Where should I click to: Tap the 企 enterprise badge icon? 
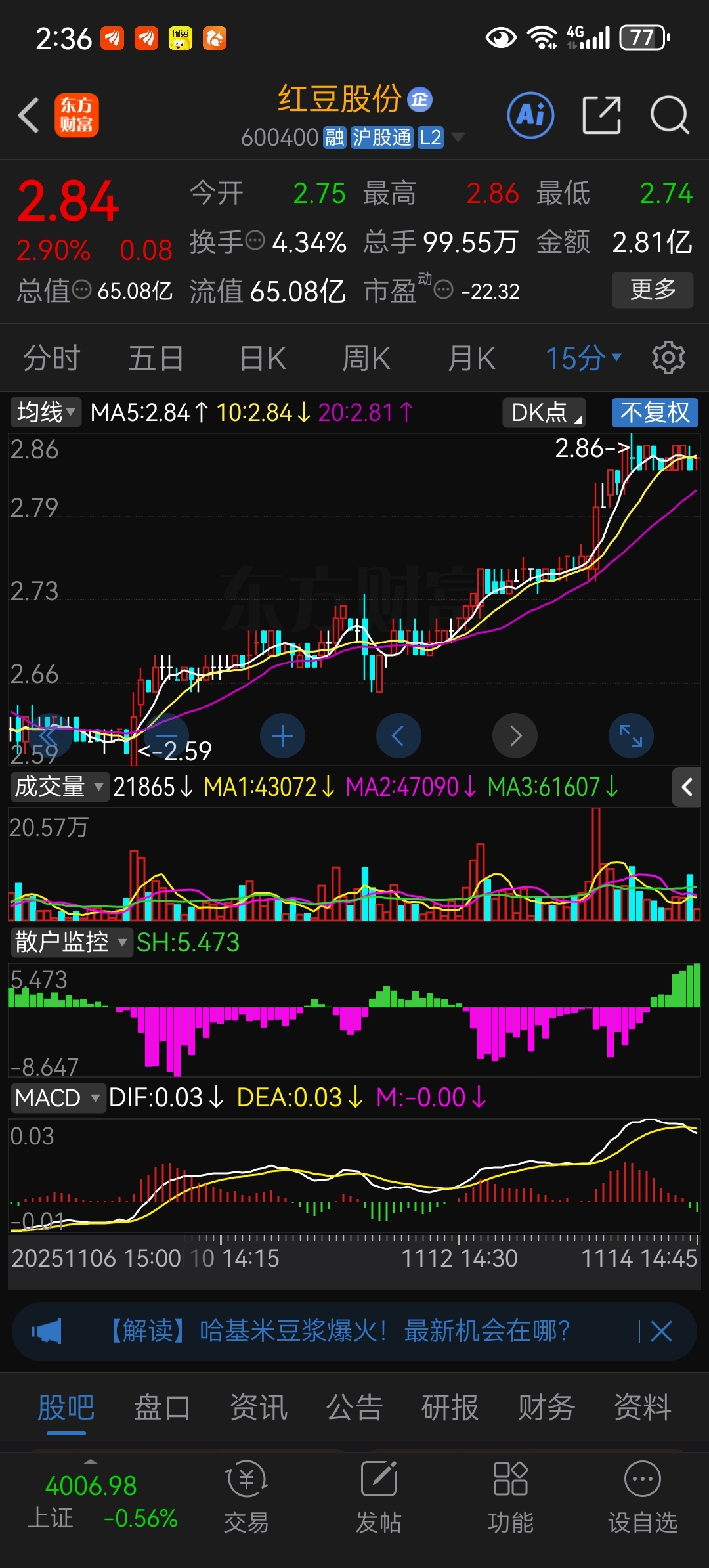pyautogui.click(x=420, y=100)
